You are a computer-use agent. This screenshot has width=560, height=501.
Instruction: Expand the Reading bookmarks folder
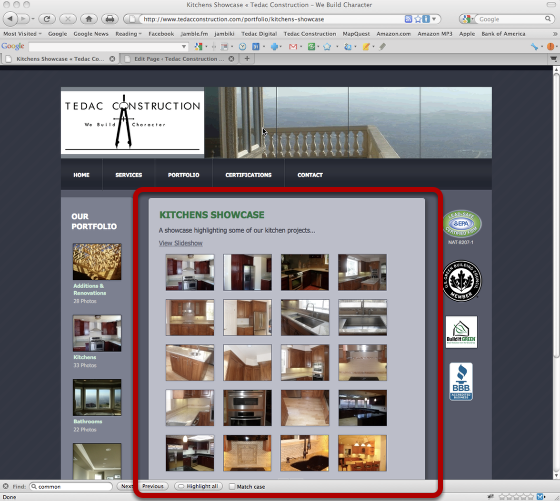[x=129, y=34]
